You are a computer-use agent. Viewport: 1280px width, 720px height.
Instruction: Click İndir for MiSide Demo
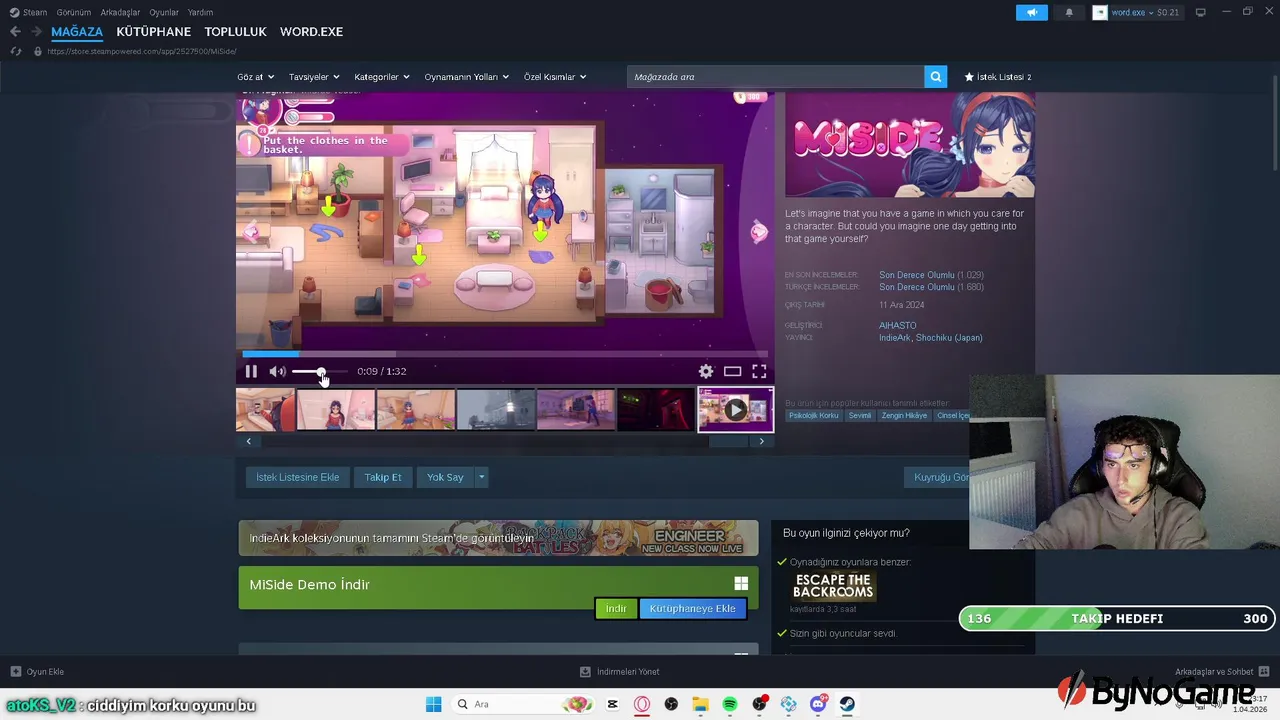616,608
